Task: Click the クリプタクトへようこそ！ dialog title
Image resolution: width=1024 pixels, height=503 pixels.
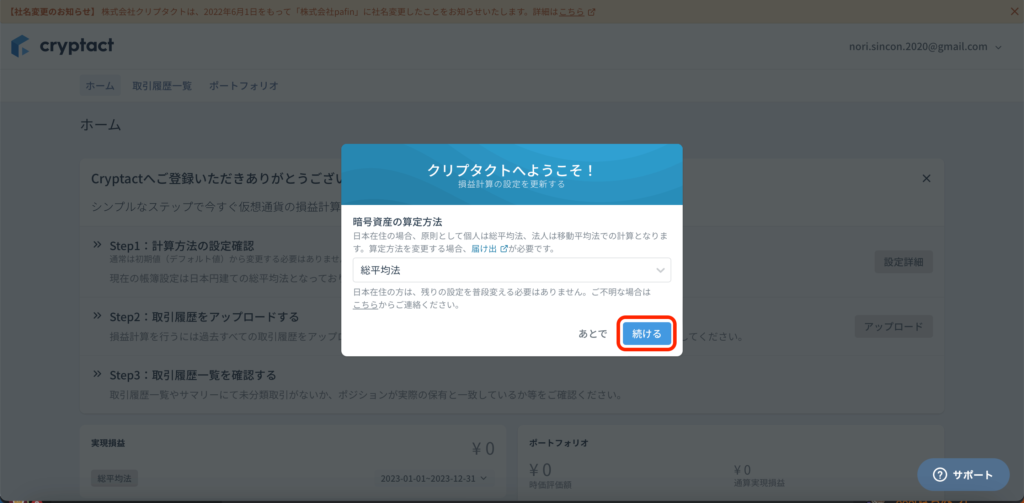Action: point(511,170)
